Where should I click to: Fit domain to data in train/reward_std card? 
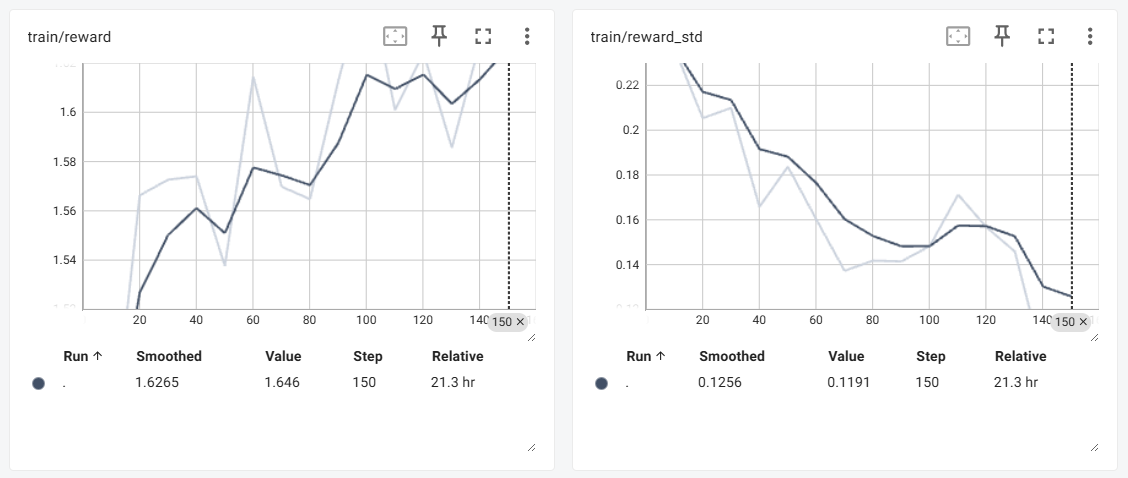coord(958,37)
